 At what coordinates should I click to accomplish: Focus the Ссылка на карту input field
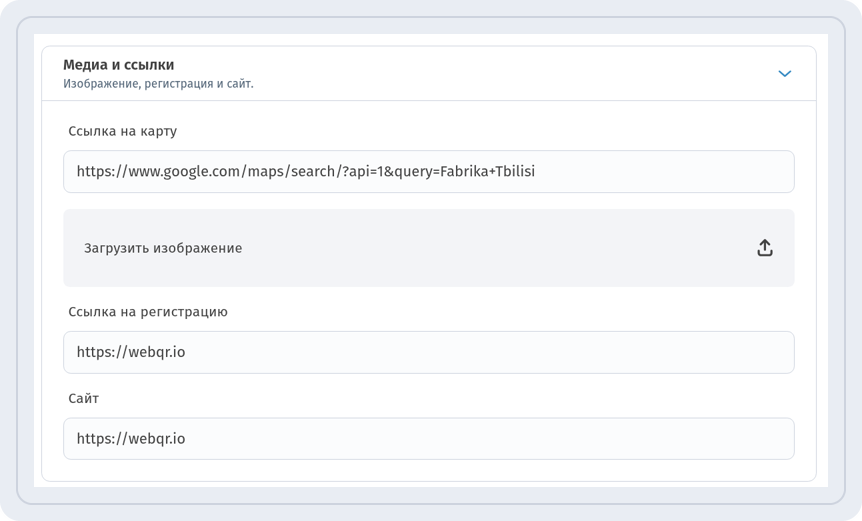(x=429, y=171)
